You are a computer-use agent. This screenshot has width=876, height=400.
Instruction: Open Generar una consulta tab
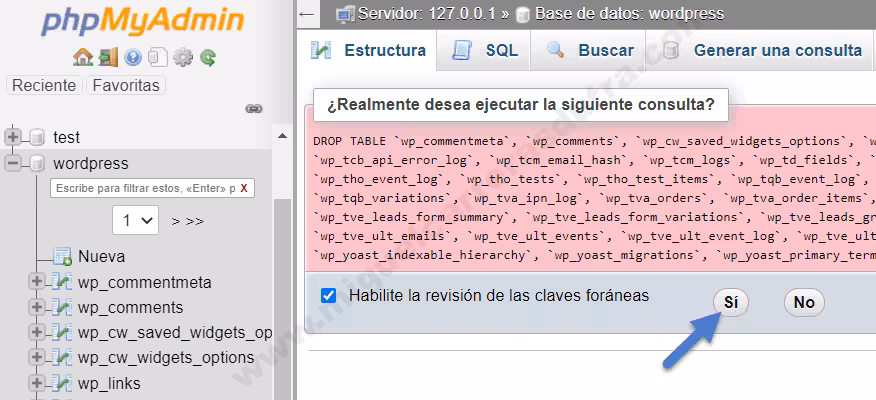tap(760, 50)
